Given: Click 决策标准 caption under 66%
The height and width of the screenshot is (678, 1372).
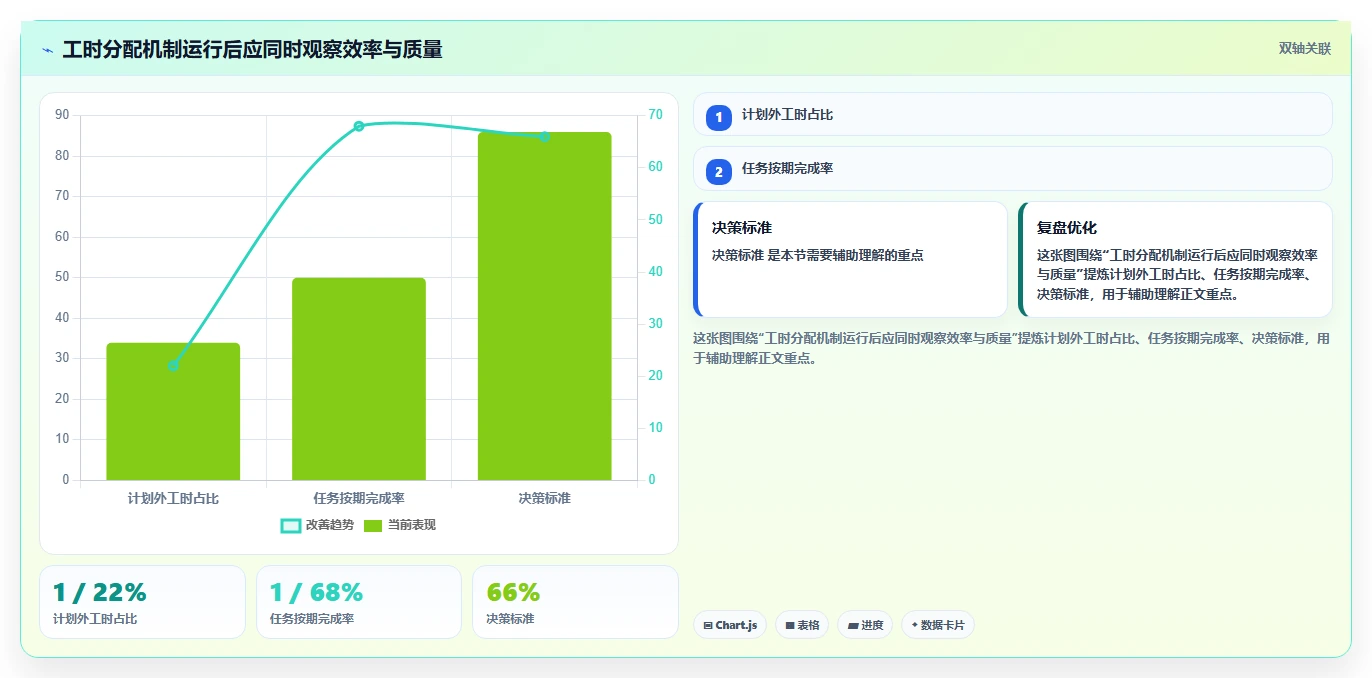Looking at the screenshot, I should click(x=510, y=619).
